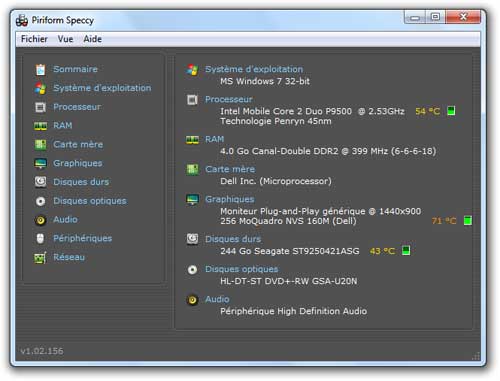Open the Aide menu

[92, 39]
